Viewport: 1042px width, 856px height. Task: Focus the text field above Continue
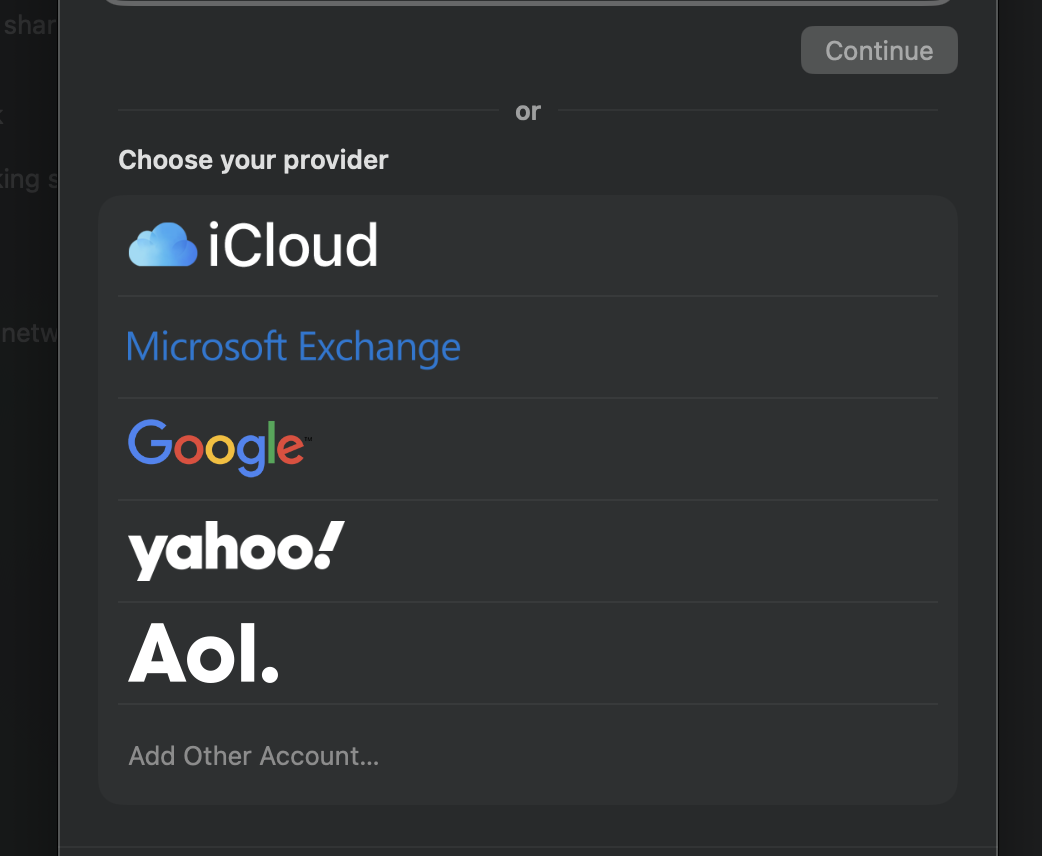coord(528,2)
